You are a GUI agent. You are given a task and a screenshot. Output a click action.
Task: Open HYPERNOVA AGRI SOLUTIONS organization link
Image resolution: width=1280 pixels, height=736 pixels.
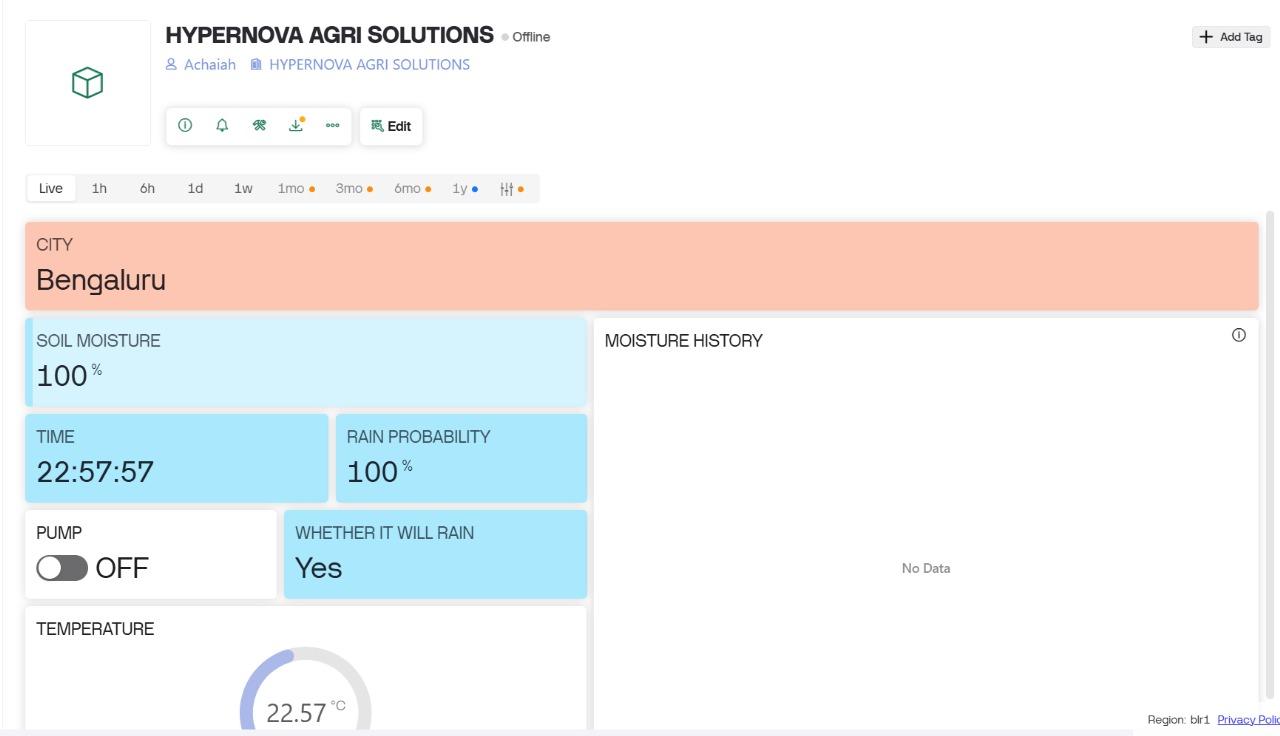point(360,65)
